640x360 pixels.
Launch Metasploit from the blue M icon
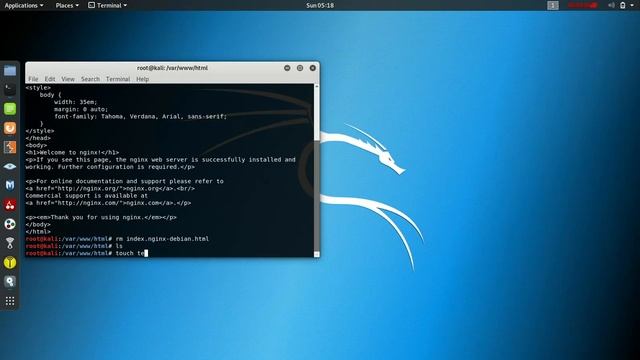tap(10, 185)
